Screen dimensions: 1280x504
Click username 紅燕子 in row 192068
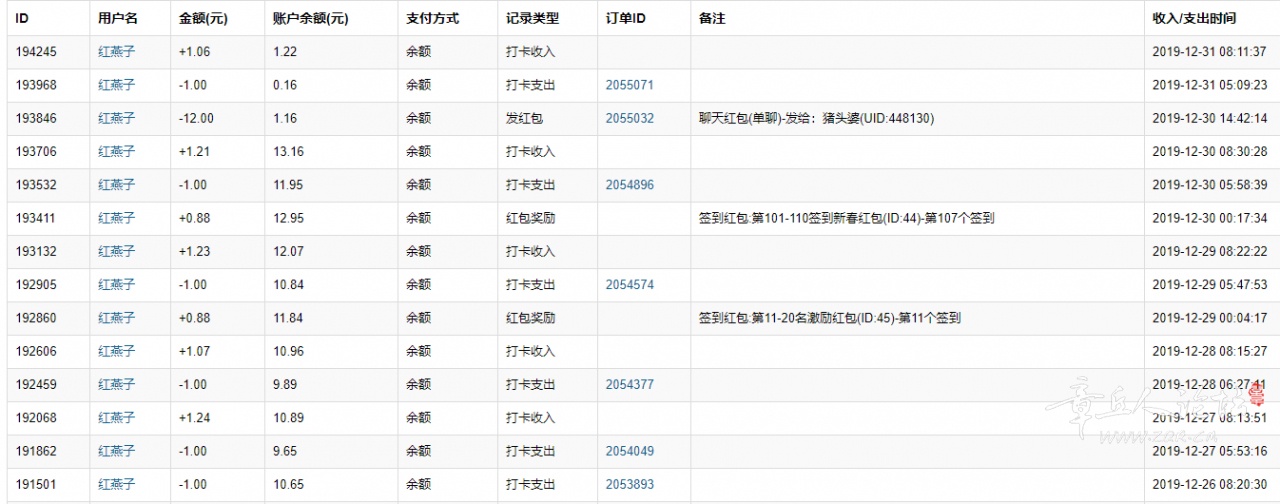coord(116,418)
